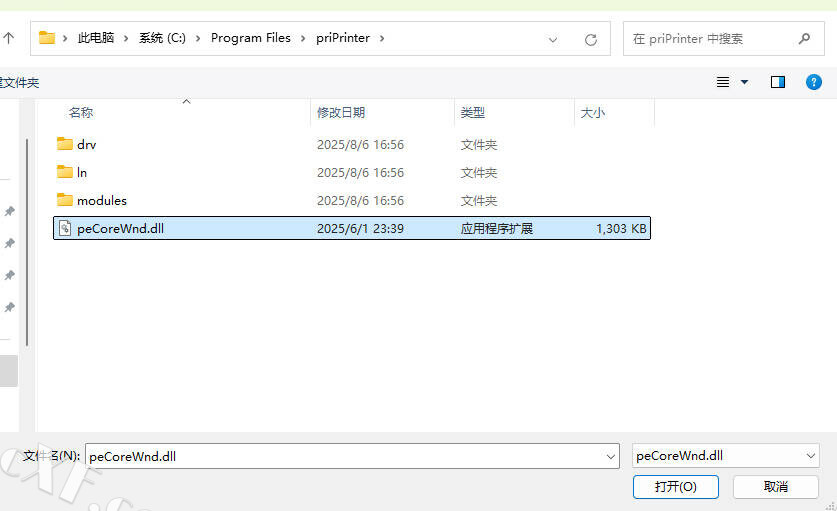Click the ln row 文件夹 type

pos(479,172)
